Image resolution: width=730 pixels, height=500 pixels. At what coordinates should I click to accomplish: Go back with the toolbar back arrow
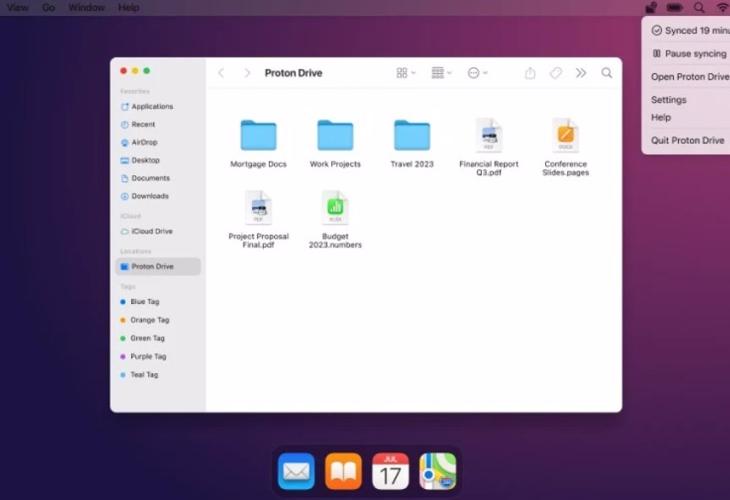pos(221,73)
